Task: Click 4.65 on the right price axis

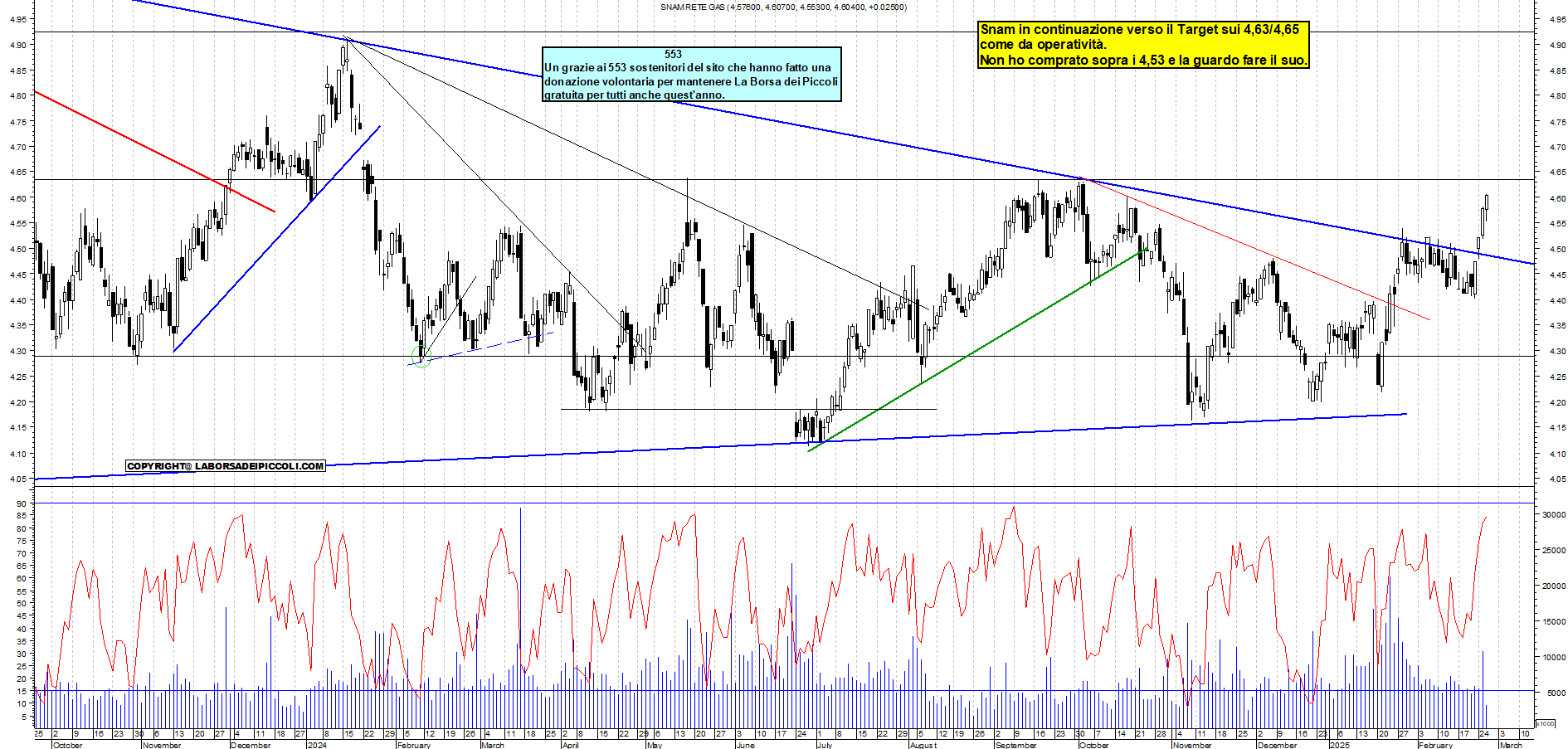Action: (1557, 173)
